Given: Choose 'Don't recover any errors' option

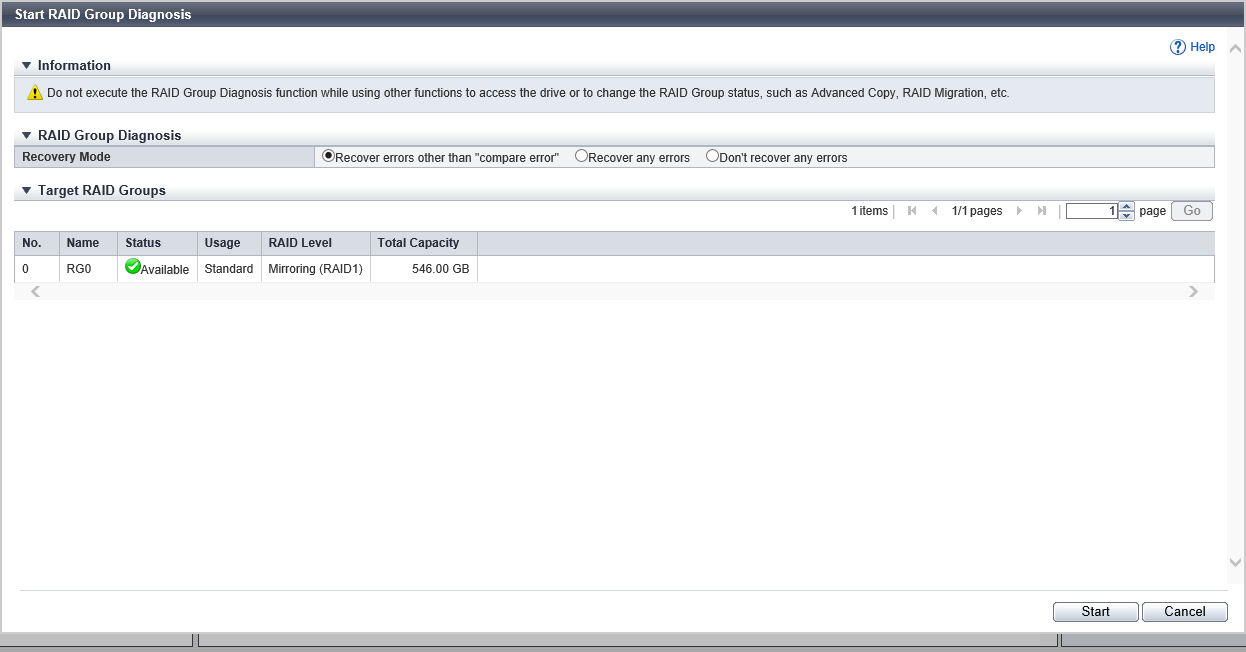Looking at the screenshot, I should (x=712, y=156).
